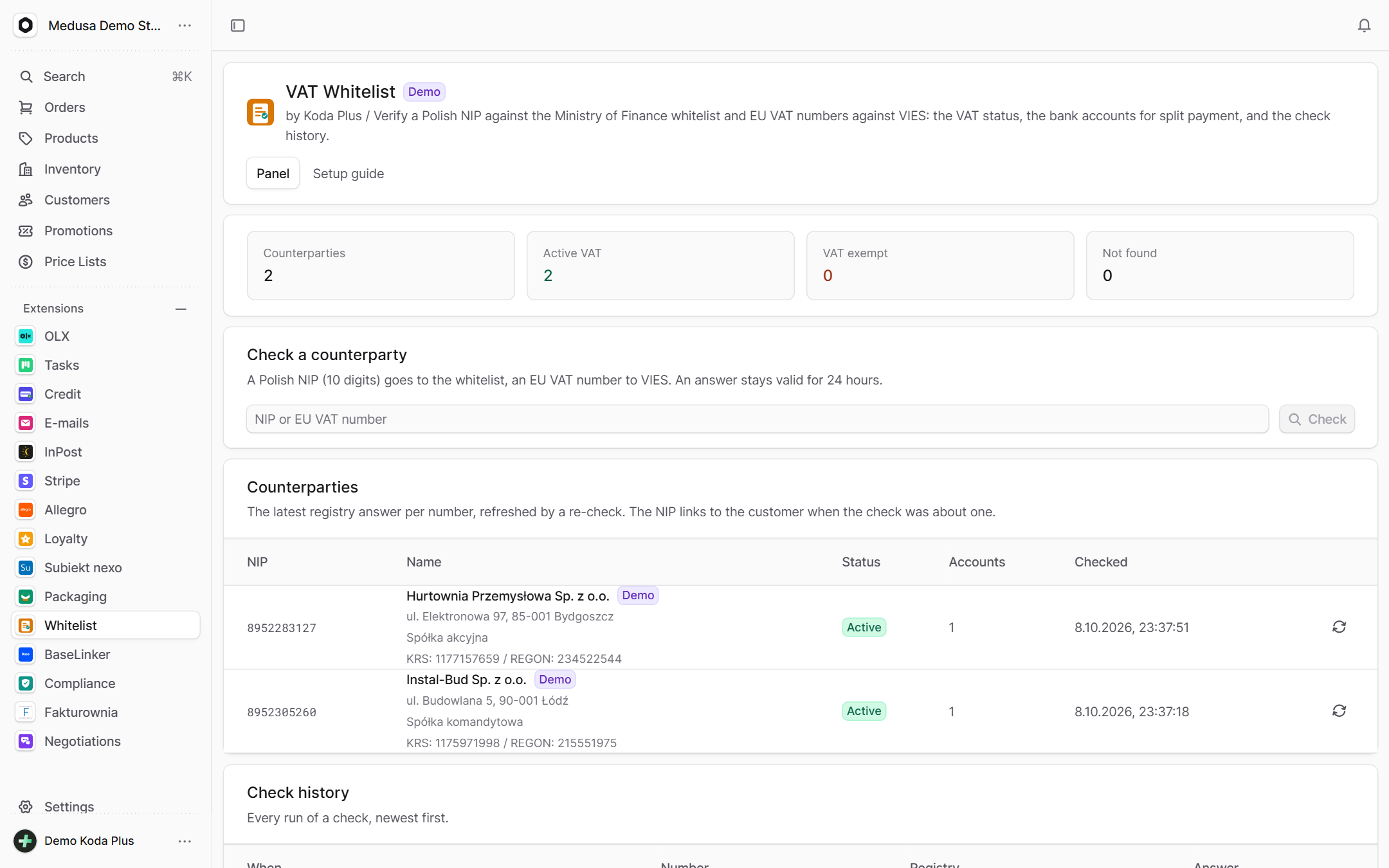Open the BaseLinker extension
The image size is (1389, 868).
[x=106, y=655]
